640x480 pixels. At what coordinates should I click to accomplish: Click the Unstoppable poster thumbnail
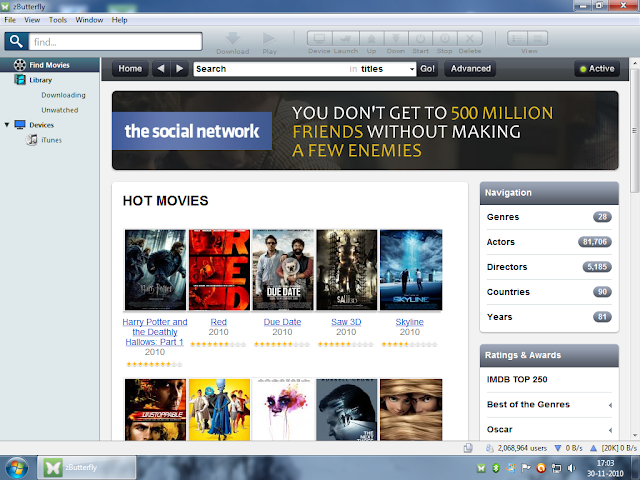click(x=155, y=410)
